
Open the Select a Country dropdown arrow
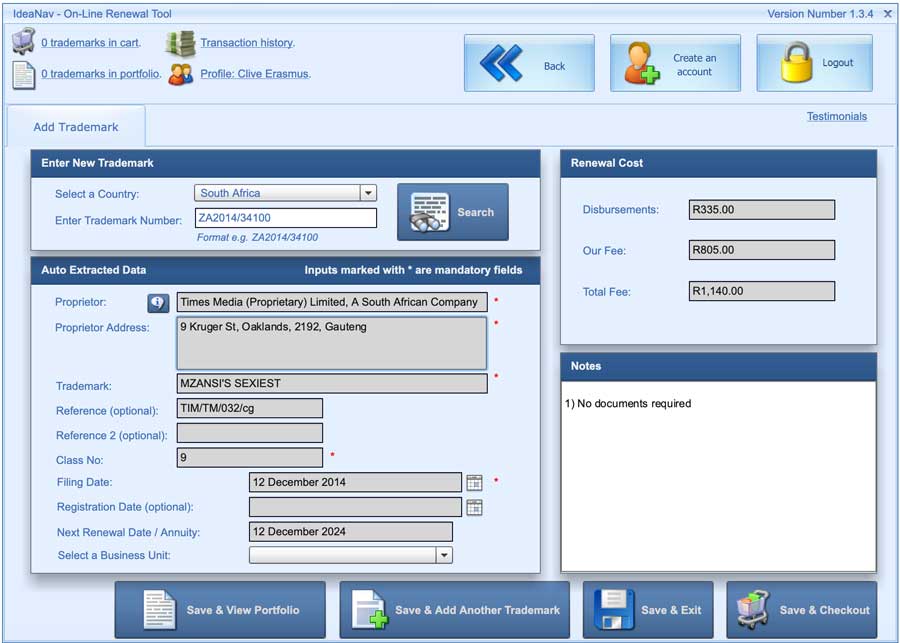point(368,193)
